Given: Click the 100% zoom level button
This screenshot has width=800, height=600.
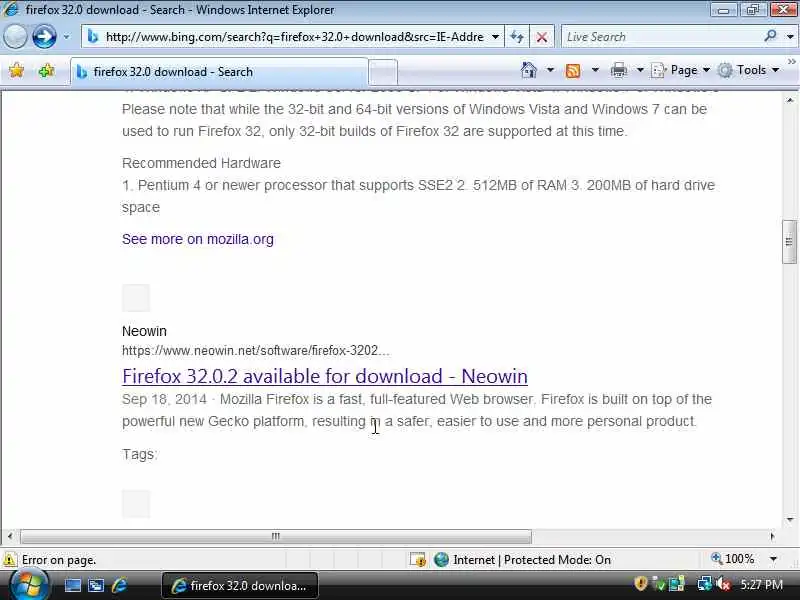Looking at the screenshot, I should (x=733, y=559).
